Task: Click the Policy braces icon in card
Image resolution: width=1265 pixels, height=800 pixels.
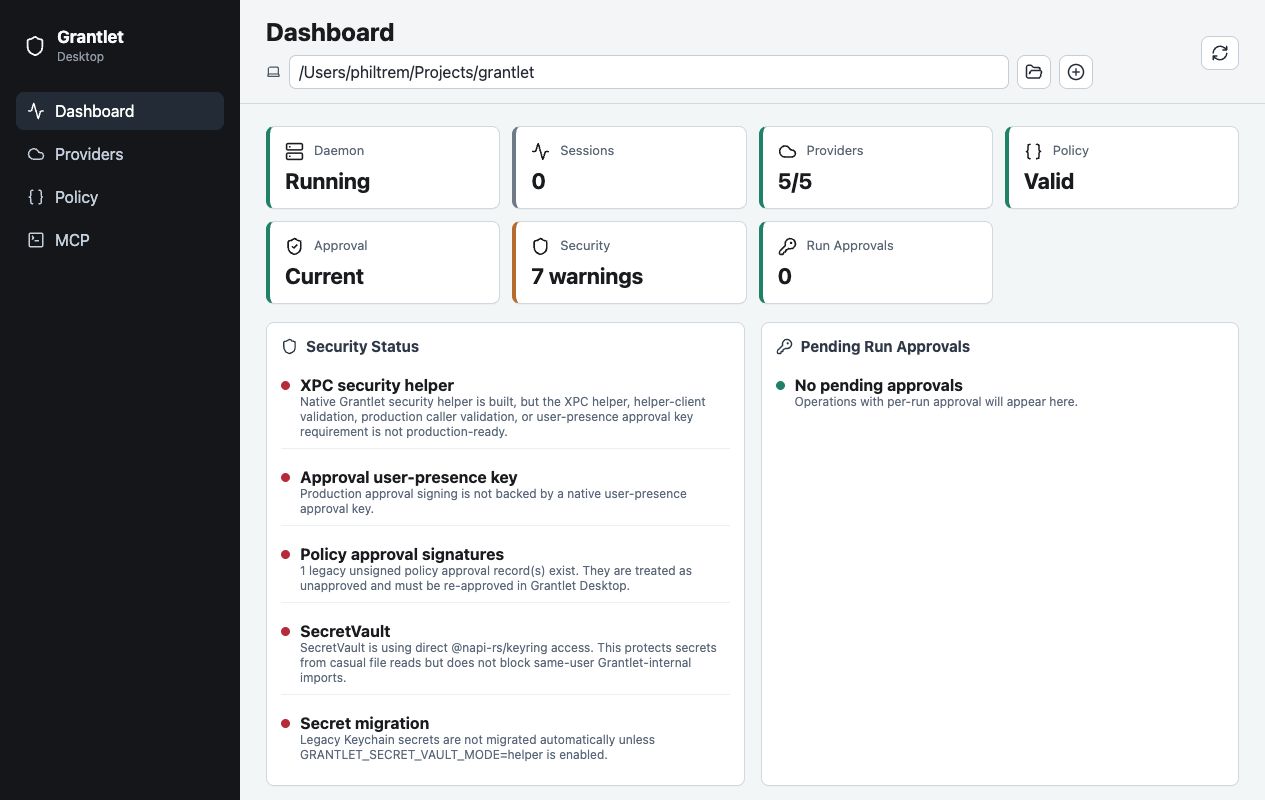Action: click(1033, 151)
